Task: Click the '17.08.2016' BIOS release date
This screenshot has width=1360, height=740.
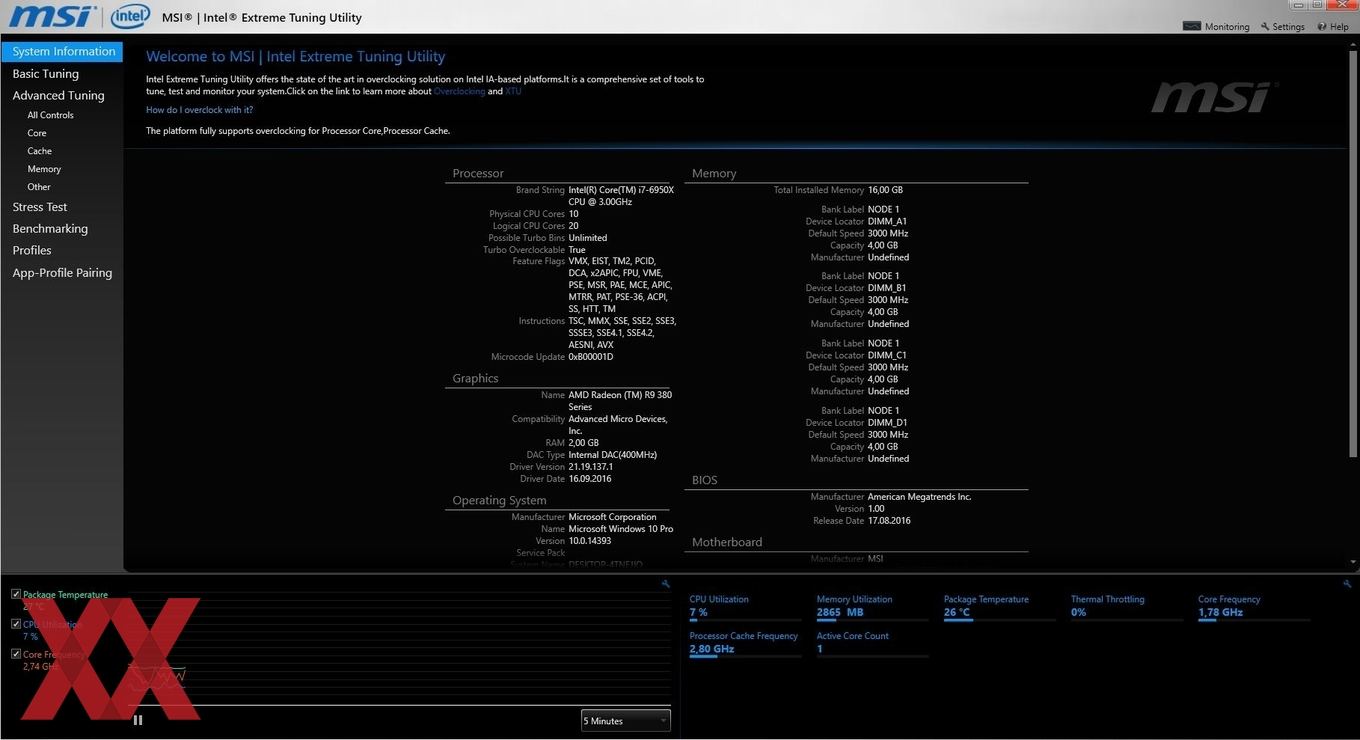Action: coord(889,521)
